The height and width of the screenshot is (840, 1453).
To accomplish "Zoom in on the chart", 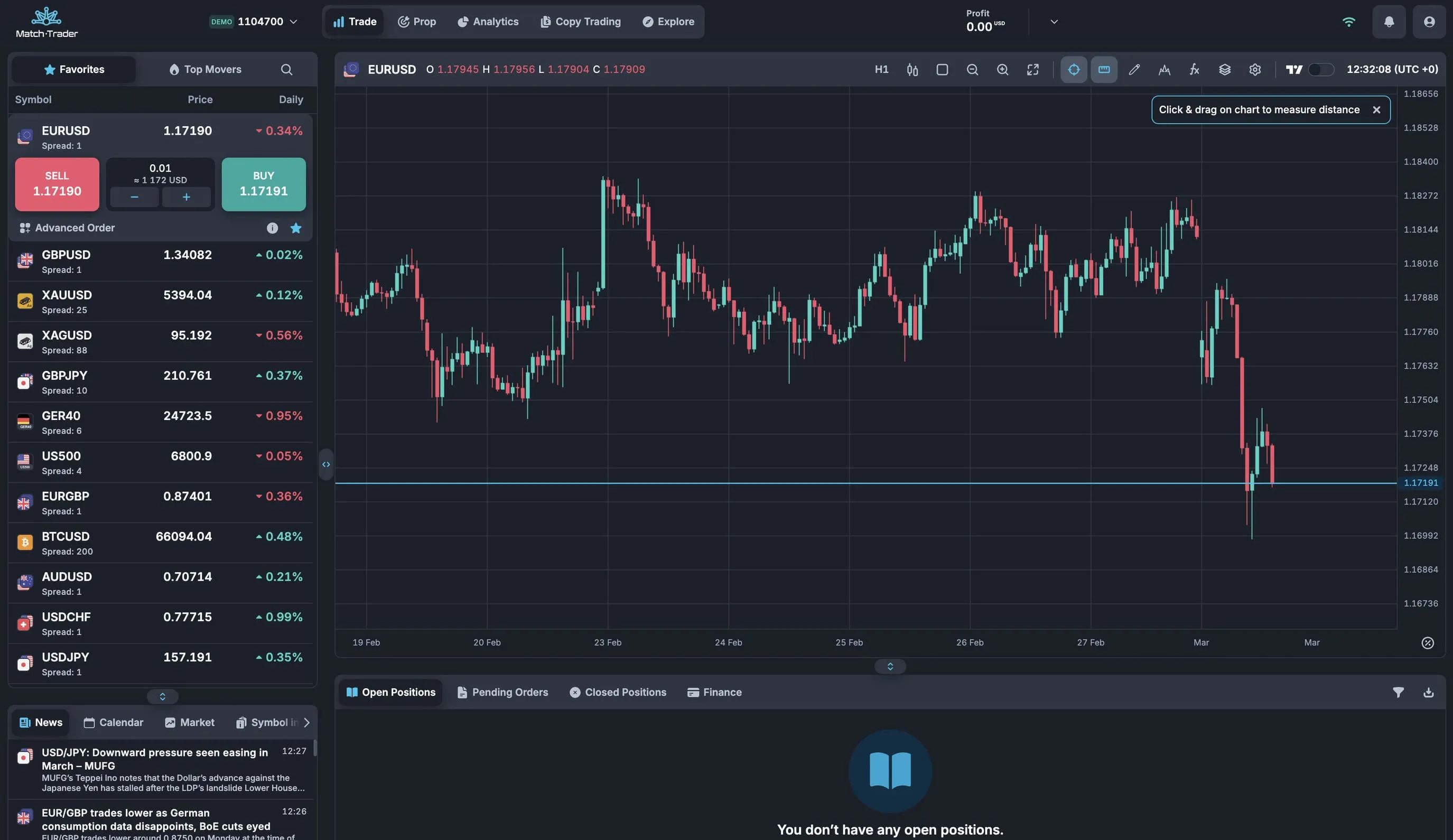I will [x=1002, y=69].
